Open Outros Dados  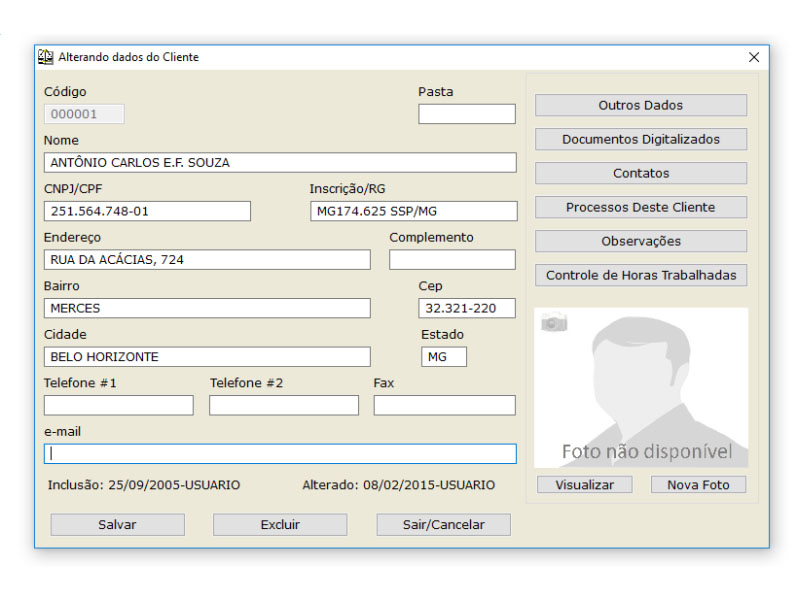pyautogui.click(x=640, y=105)
